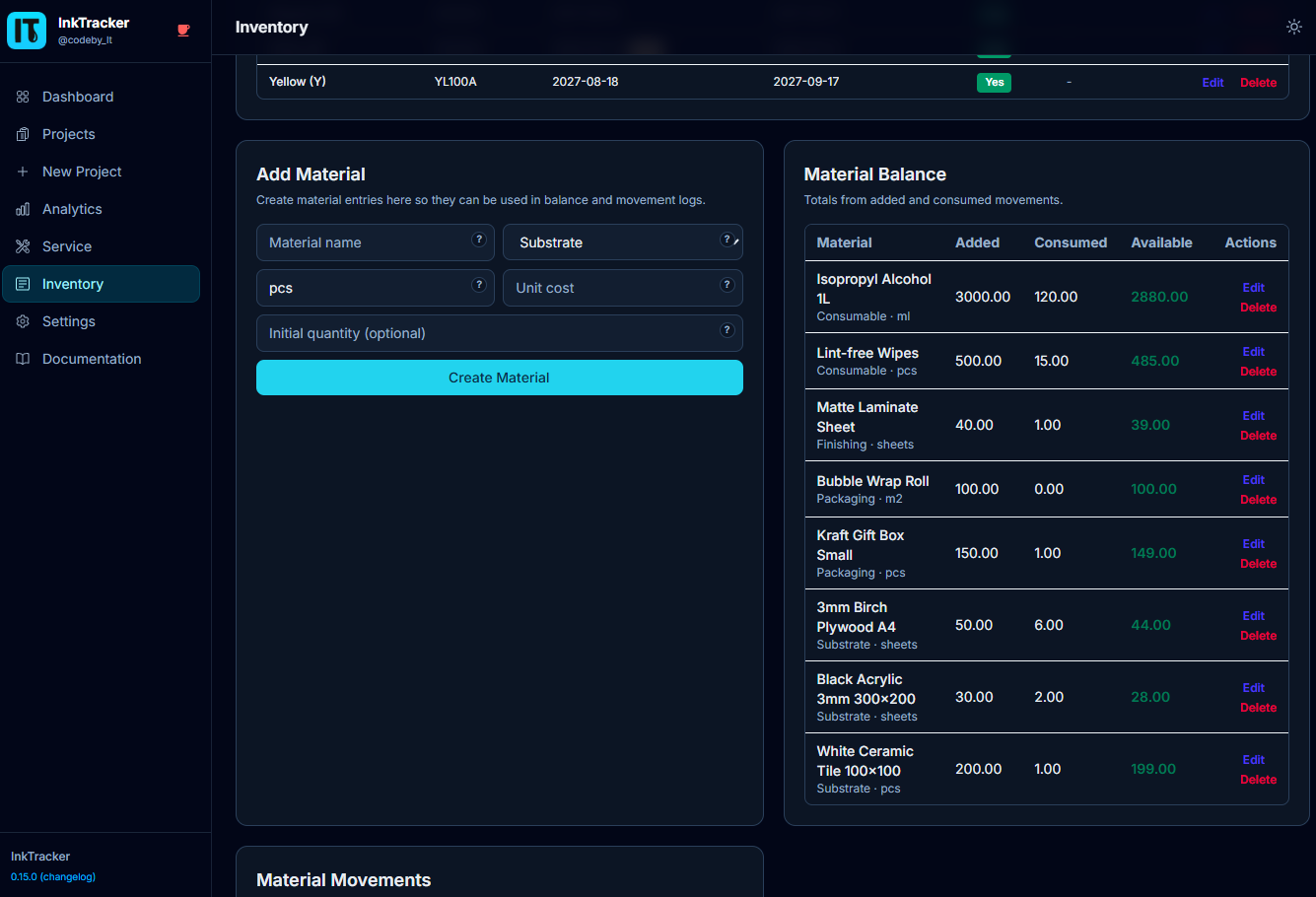
Task: Edit White Ceramic Tile 100×100 material
Action: pos(1254,760)
